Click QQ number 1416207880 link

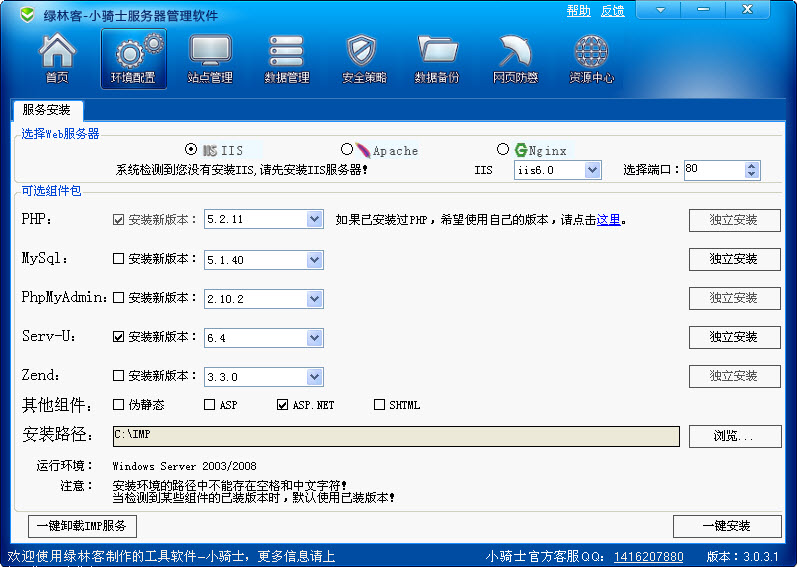coord(649,557)
